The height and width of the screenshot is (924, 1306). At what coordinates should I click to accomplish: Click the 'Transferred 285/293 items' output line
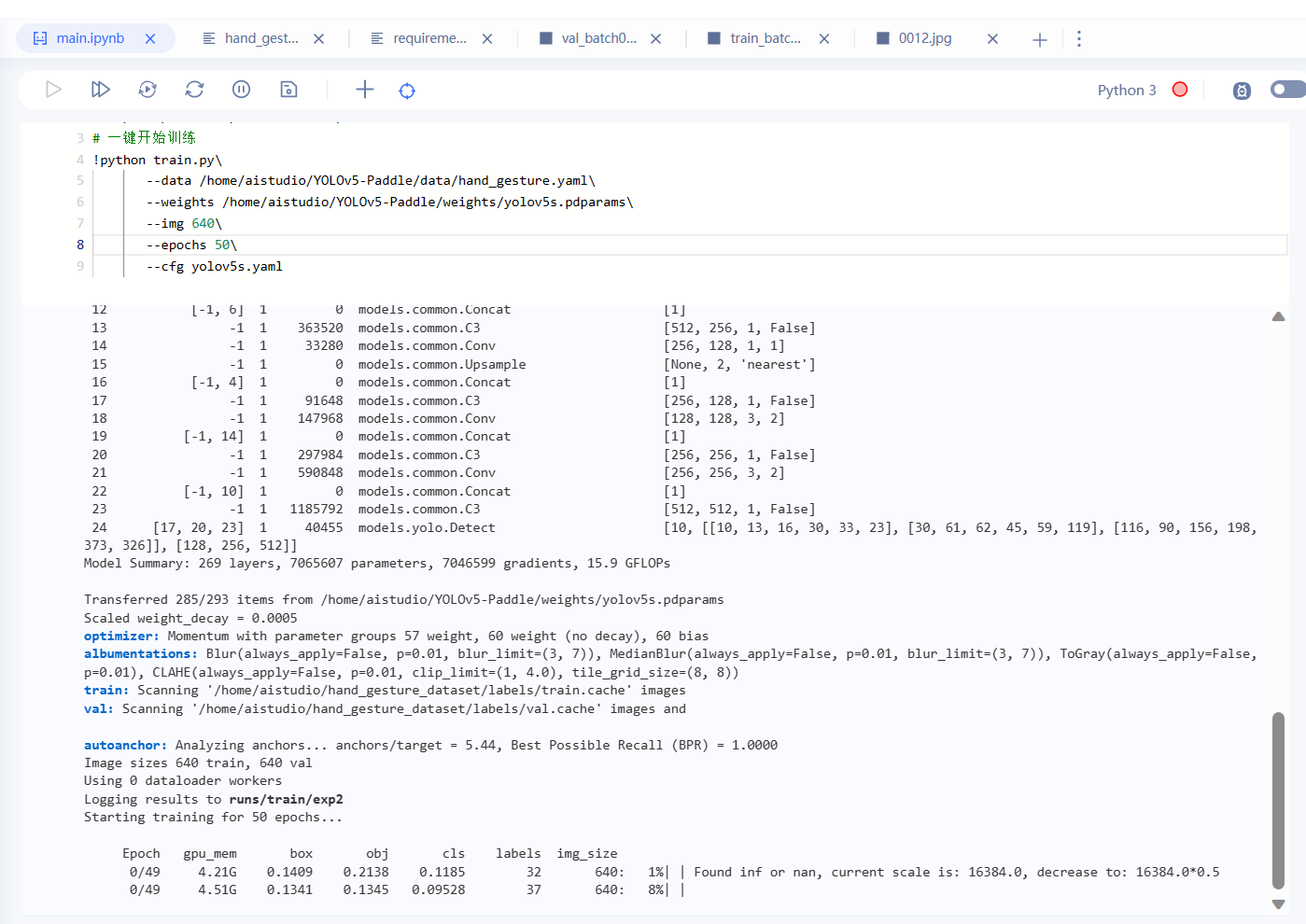coord(404,600)
